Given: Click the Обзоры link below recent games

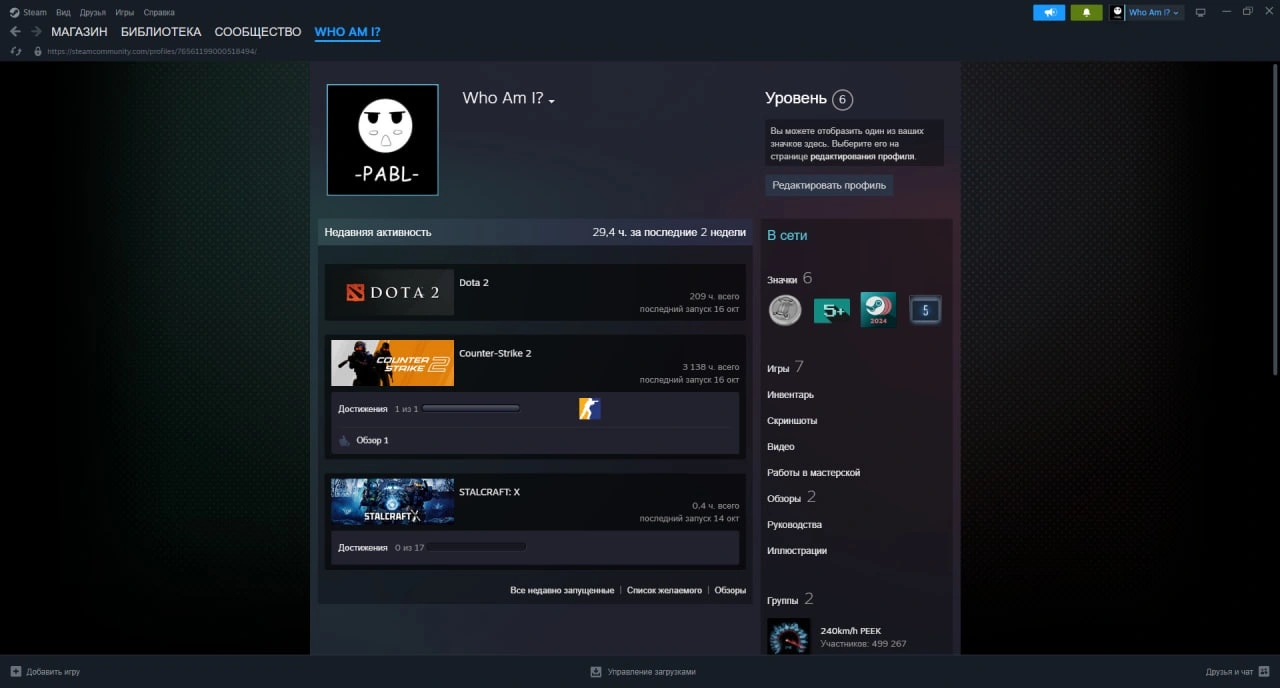Looking at the screenshot, I should (x=730, y=590).
